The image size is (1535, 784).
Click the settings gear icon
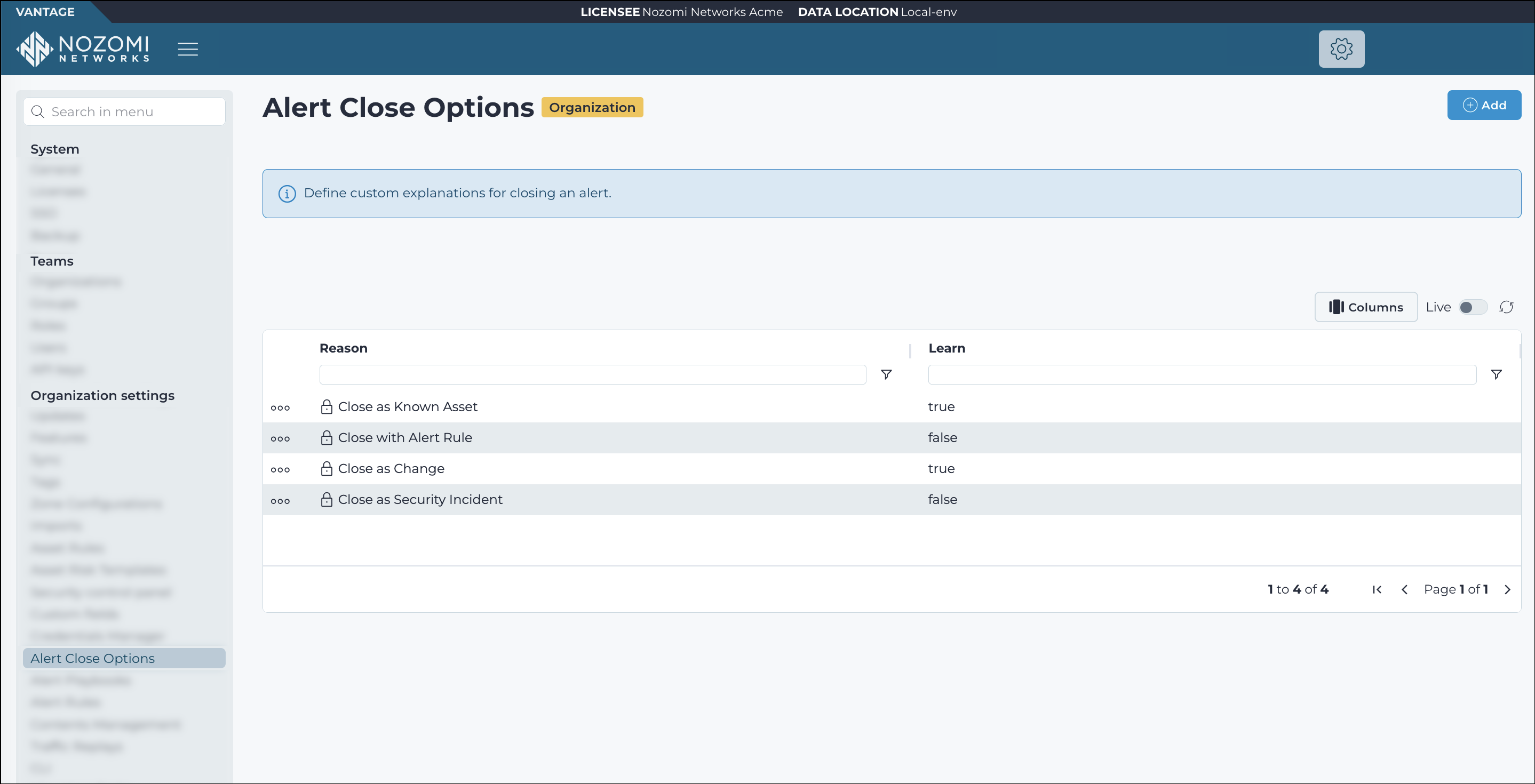[1341, 49]
